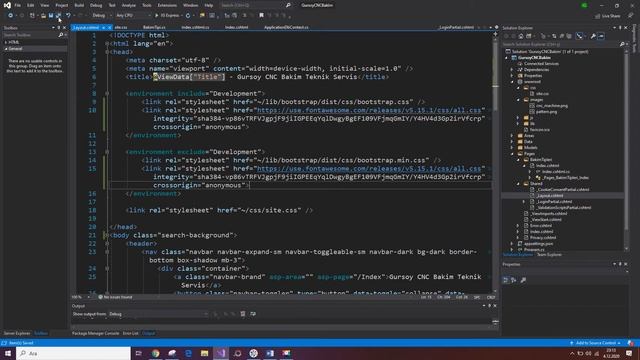Click the Toolbox search magnifier icon
Image resolution: width=640 pixels, height=360 pixels.
[x=60, y=35]
